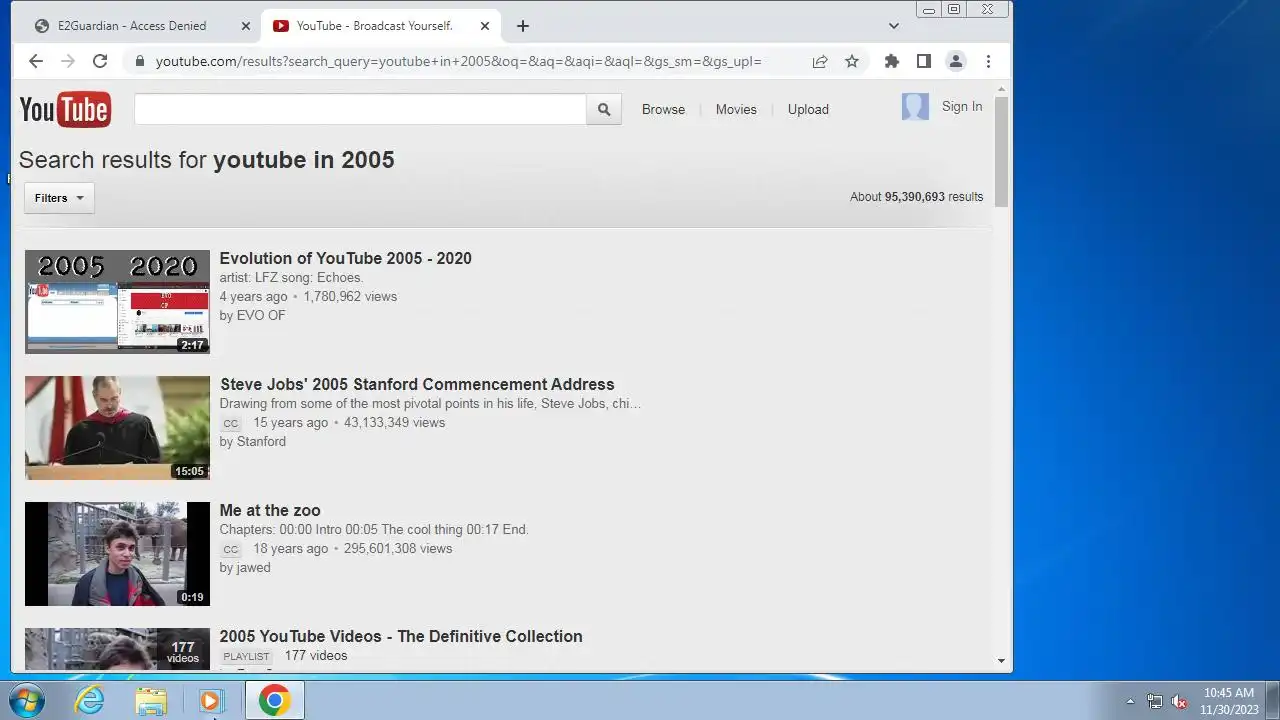Open the Evolution of YouTube 2005 - 2020 title

tap(345, 258)
